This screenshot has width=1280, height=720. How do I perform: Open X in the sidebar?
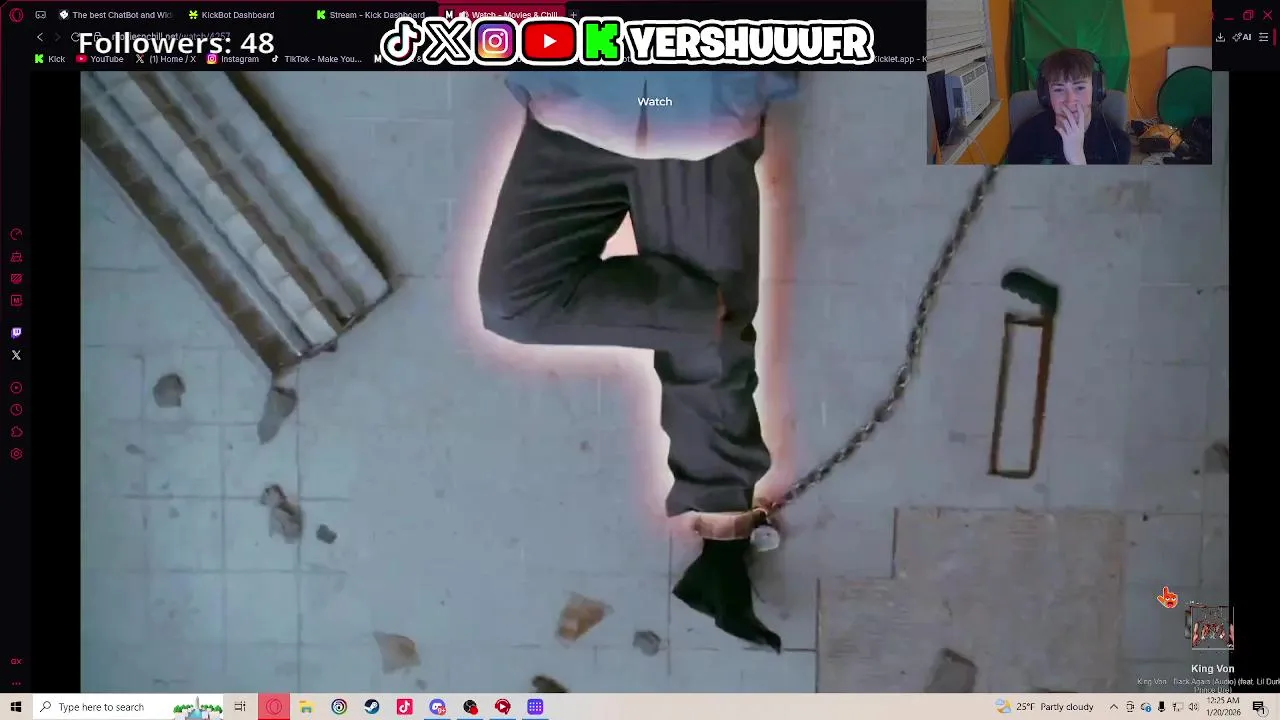click(16, 355)
